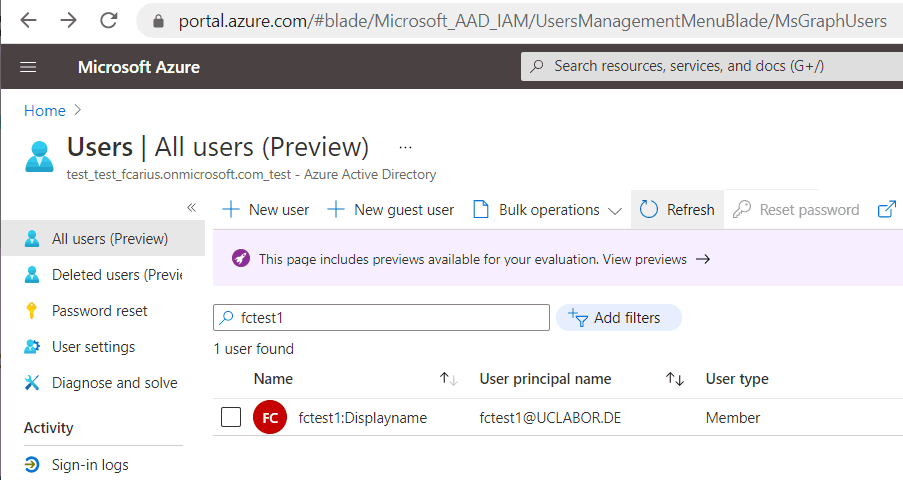903x480 pixels.
Task: Click the Diagnose and solve wrench icon
Action: 32,383
